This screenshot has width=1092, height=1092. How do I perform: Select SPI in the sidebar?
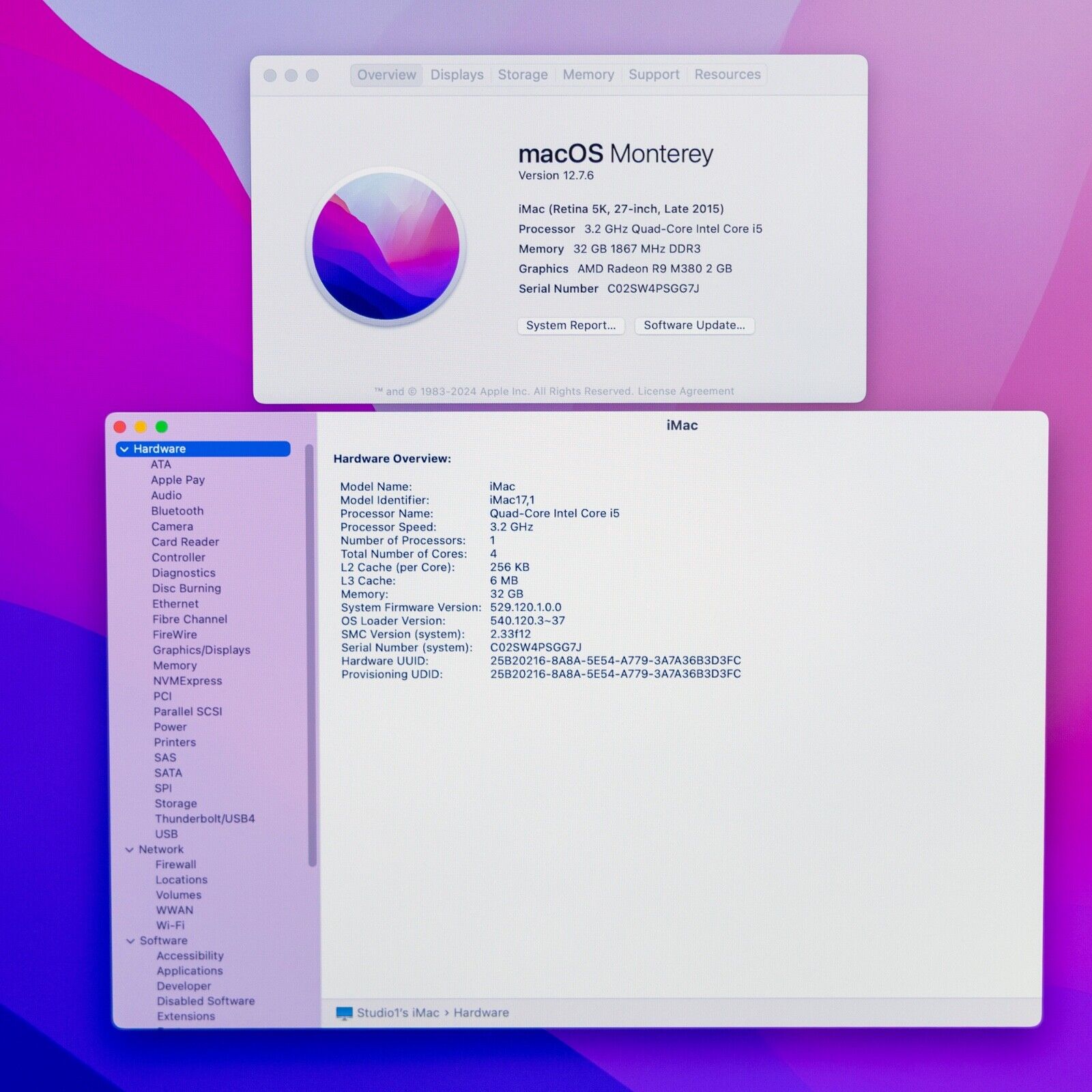163,788
